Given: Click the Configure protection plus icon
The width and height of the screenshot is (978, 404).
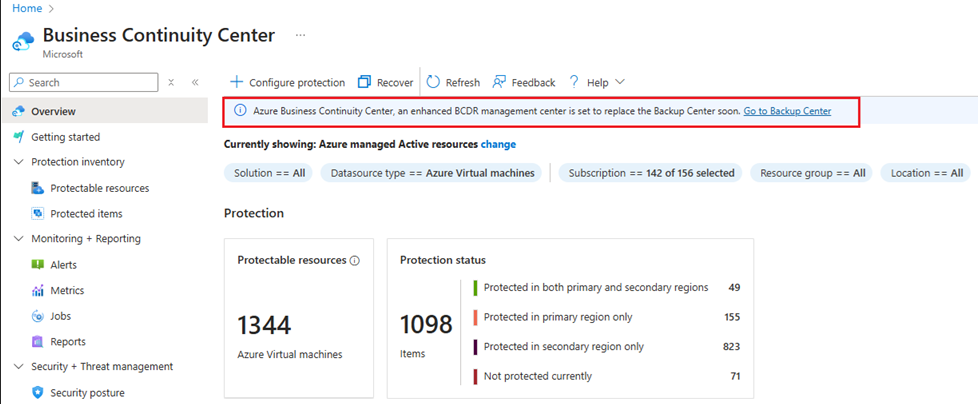Looking at the screenshot, I should coord(236,82).
